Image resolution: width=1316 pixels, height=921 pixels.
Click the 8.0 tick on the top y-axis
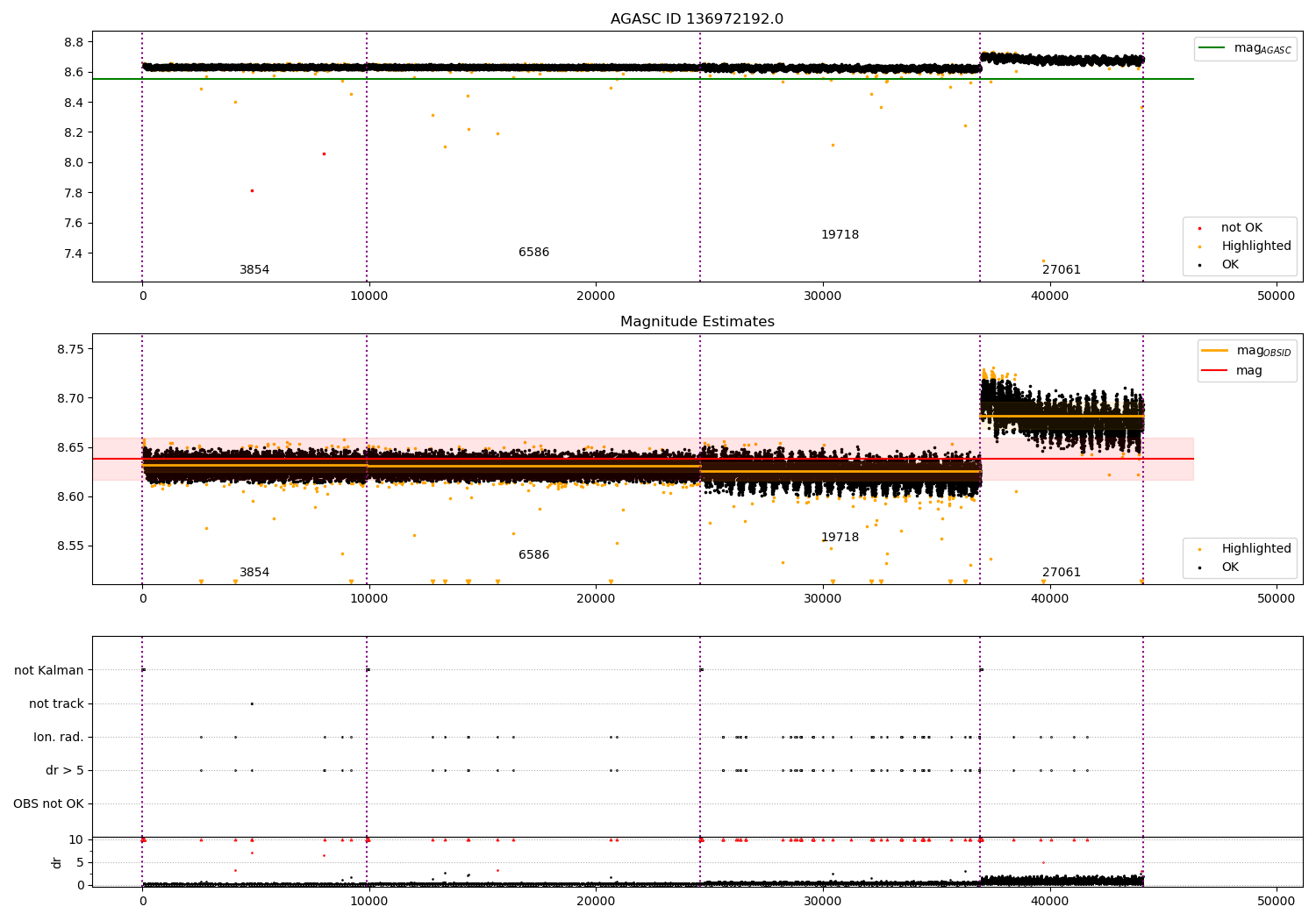tap(75, 163)
